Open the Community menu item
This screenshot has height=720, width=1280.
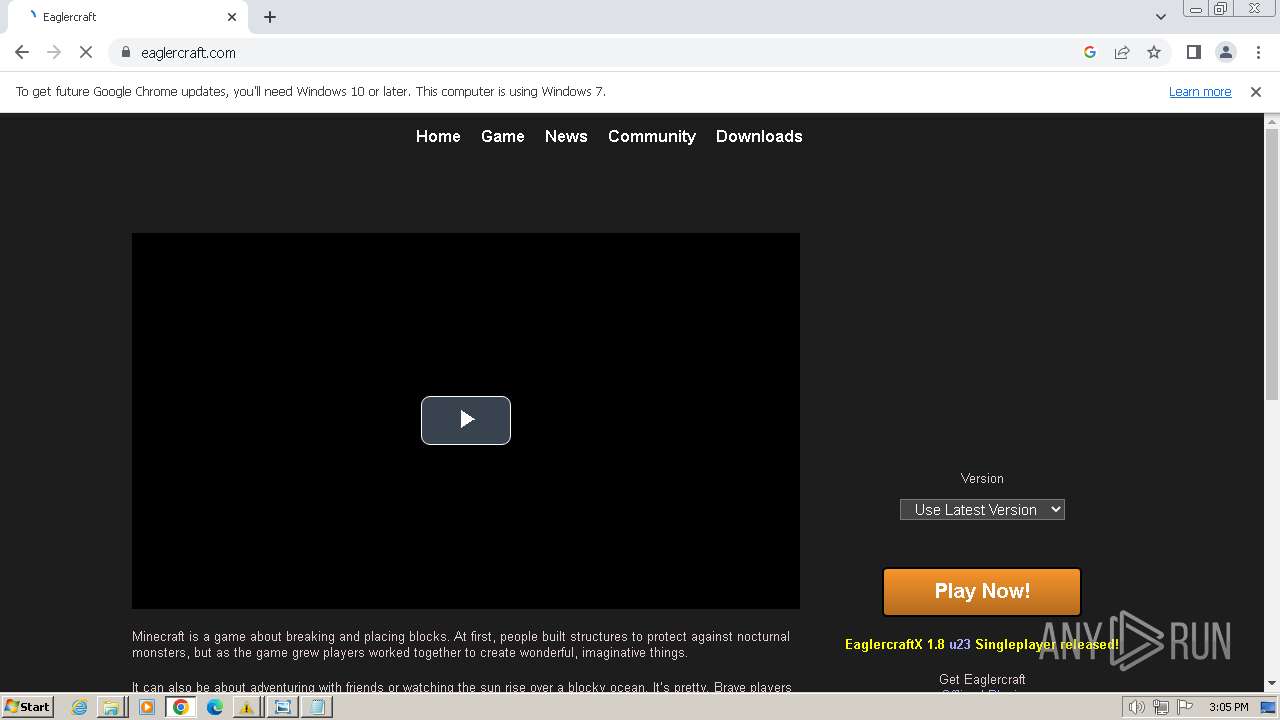[x=652, y=136]
